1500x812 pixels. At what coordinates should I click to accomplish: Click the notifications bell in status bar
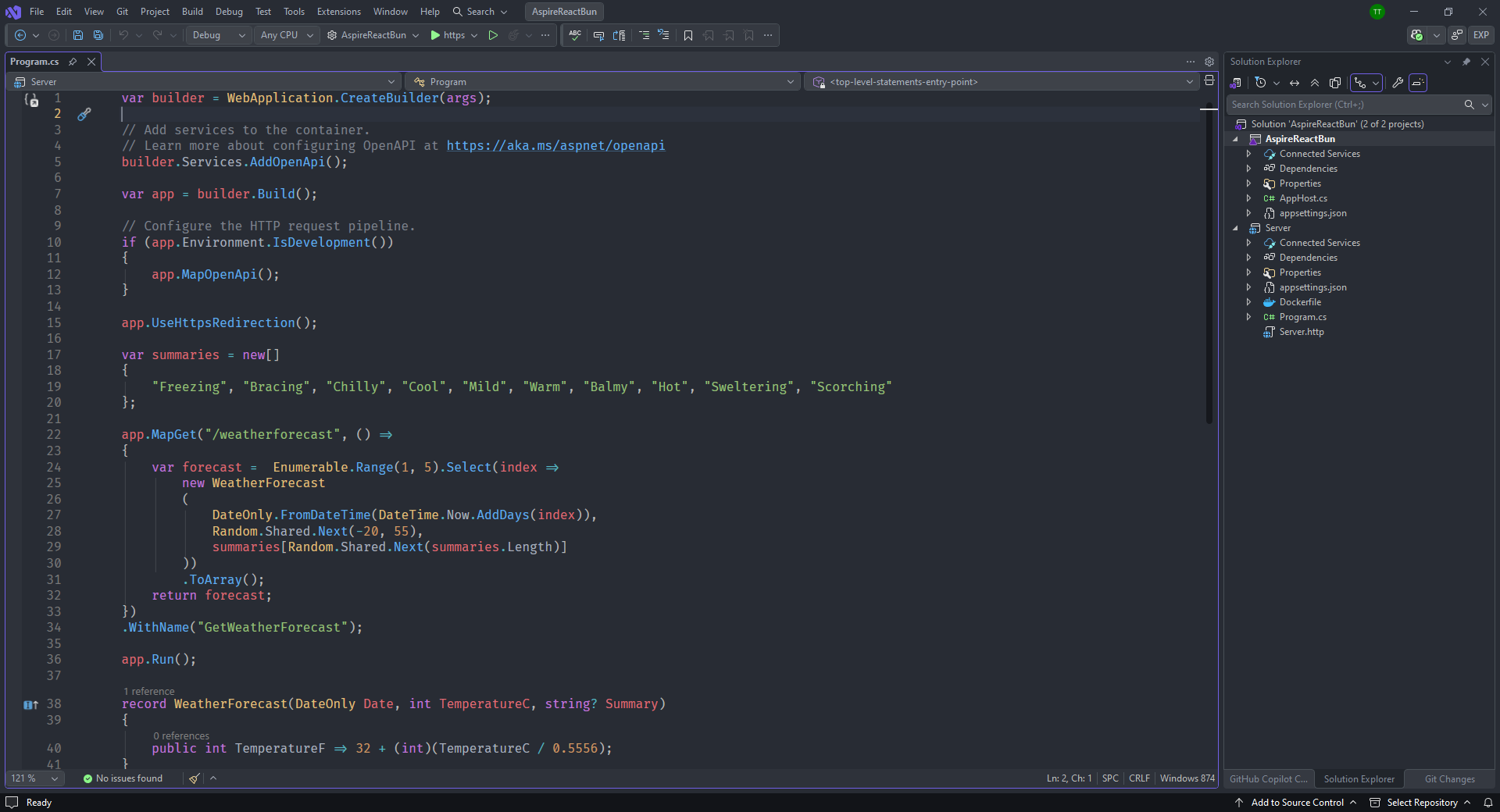[1488, 803]
